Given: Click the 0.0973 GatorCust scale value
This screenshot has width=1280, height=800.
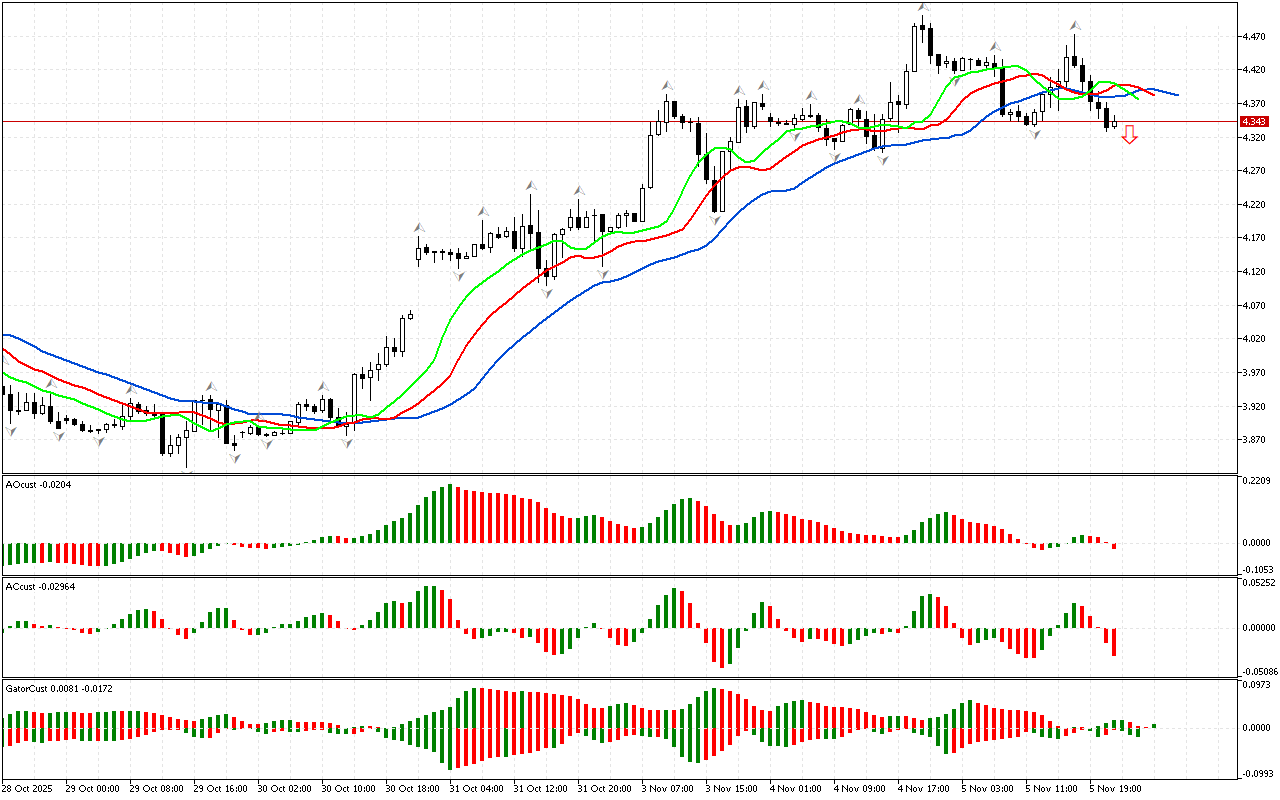Looking at the screenshot, I should pos(1256,685).
